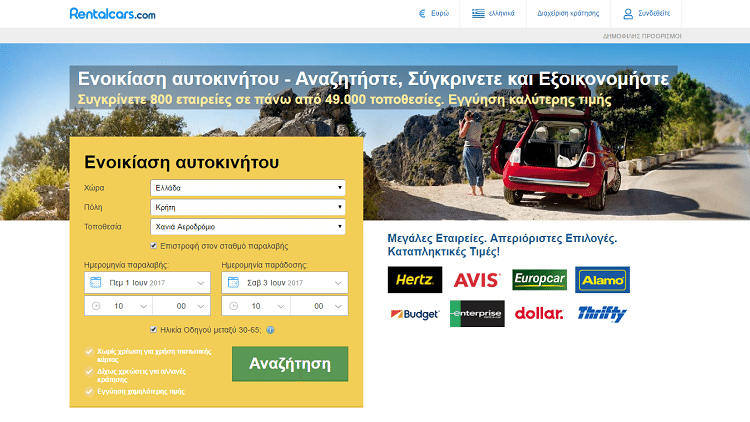Open the Ευρώ currency menu
This screenshot has width=750, height=422.
[x=434, y=13]
